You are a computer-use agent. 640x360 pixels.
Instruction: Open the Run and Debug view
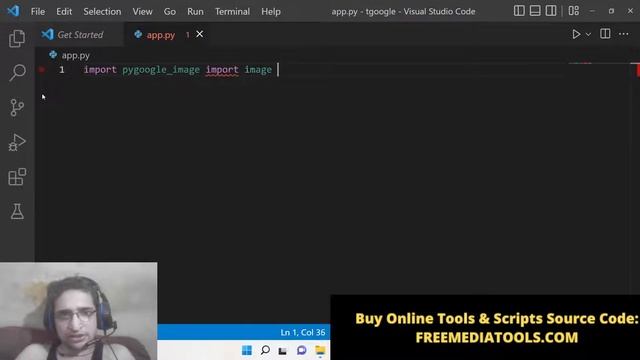point(17,142)
